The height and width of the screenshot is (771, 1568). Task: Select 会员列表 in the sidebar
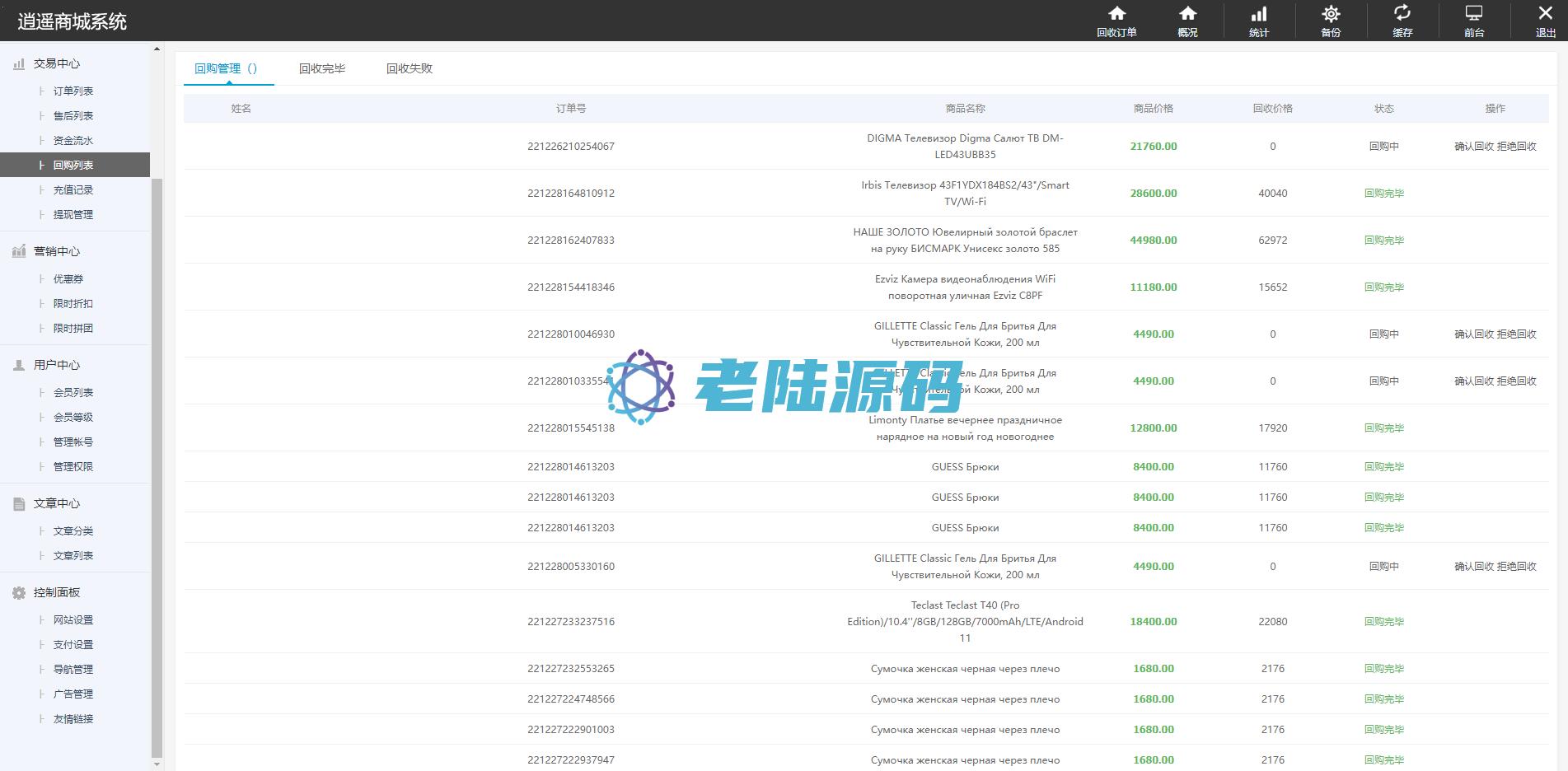(73, 393)
